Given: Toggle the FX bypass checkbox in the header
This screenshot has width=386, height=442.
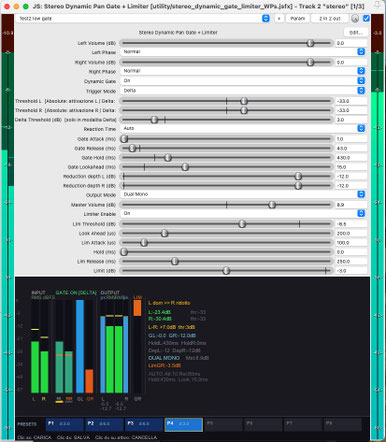Looking at the screenshot, I should 366,18.
